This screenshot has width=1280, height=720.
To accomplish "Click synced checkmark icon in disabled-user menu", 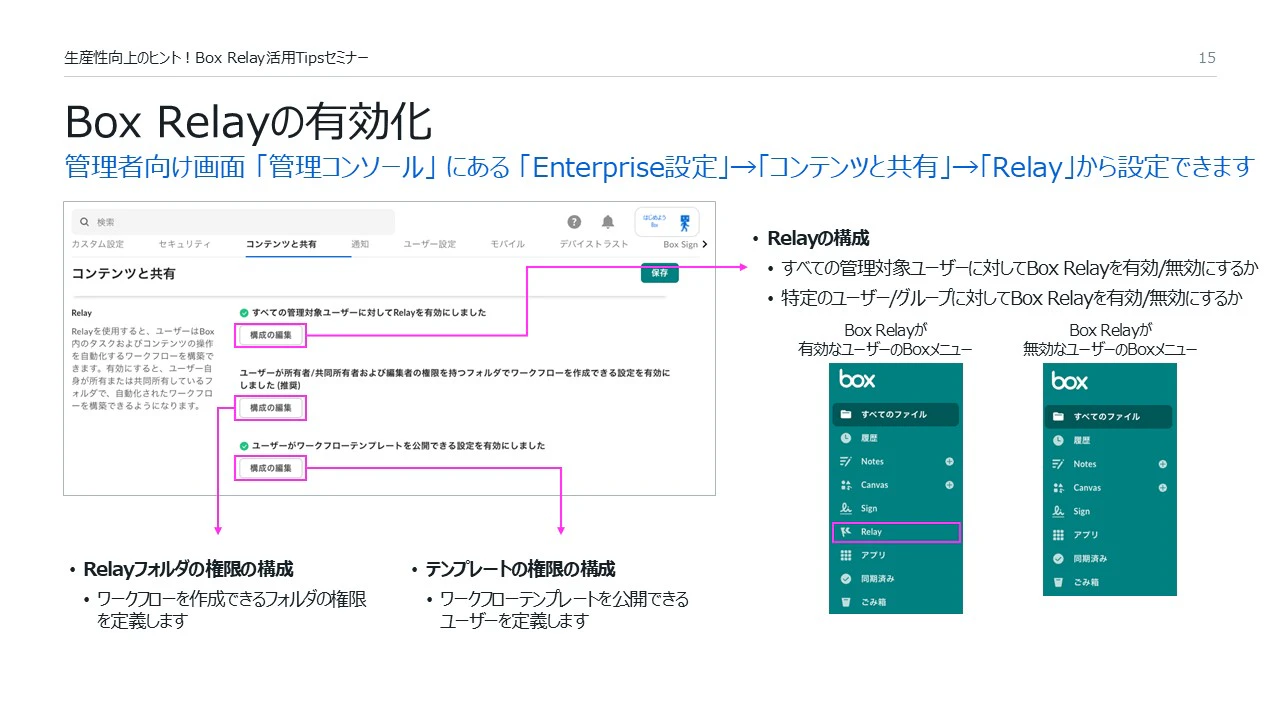I will 1059,559.
